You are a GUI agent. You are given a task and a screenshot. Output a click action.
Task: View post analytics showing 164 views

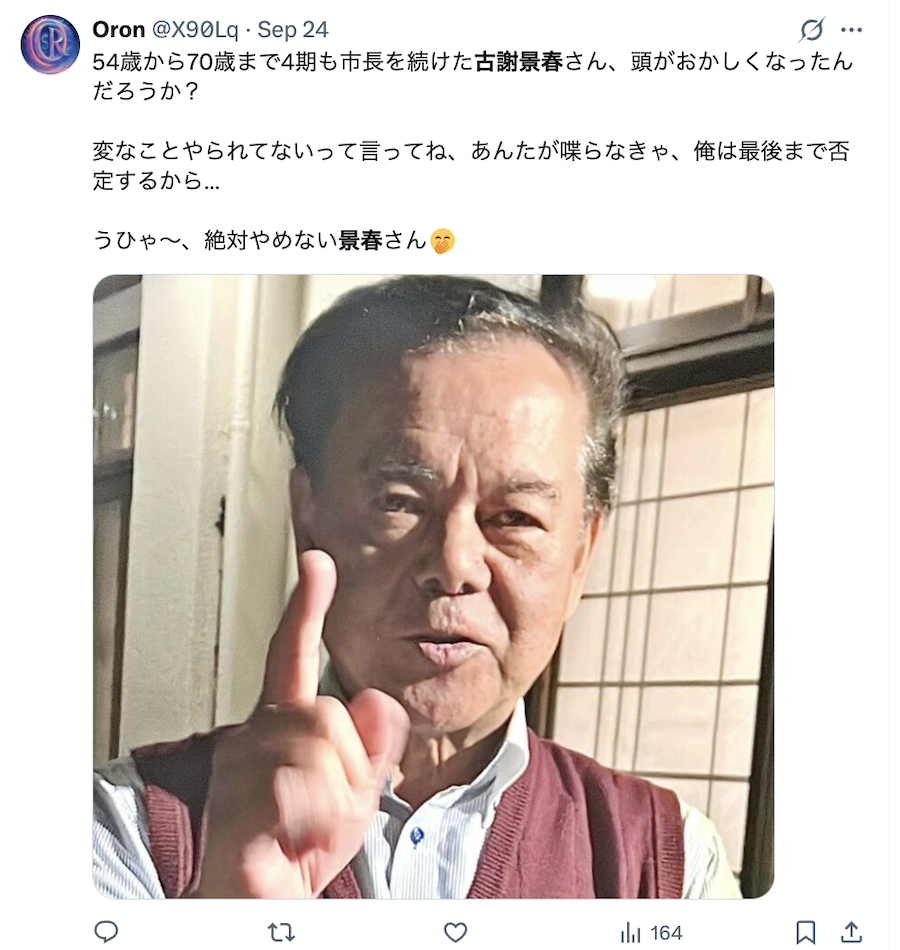pos(652,932)
